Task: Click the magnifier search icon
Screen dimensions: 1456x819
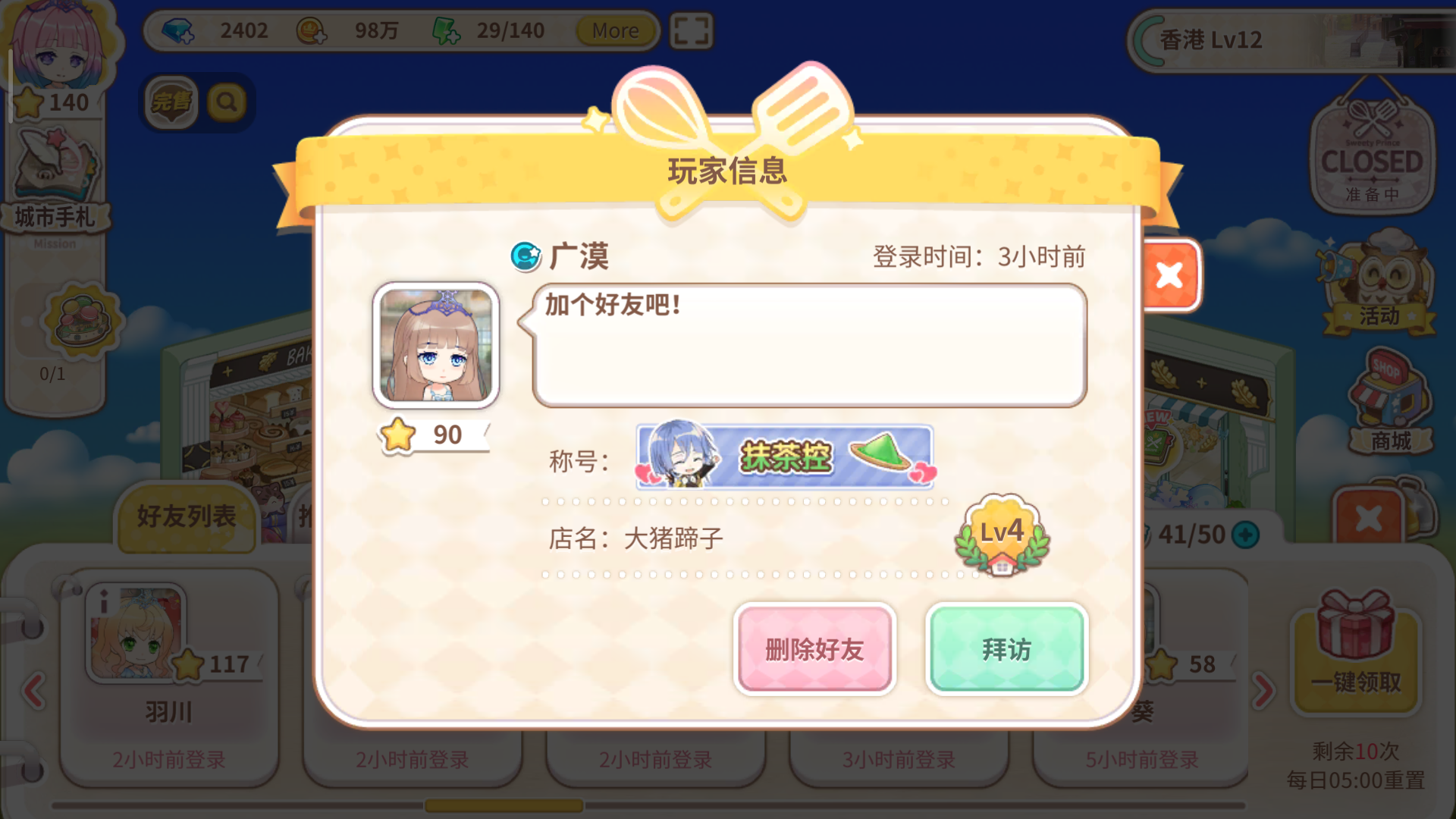Action: [x=226, y=102]
